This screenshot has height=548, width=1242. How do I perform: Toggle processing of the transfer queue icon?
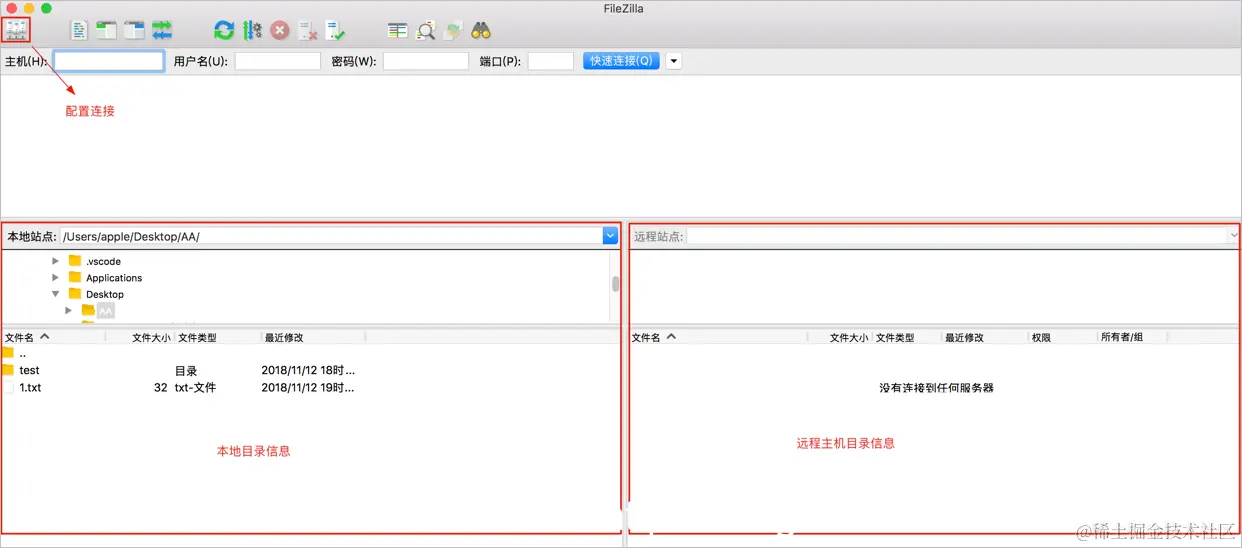pos(252,30)
